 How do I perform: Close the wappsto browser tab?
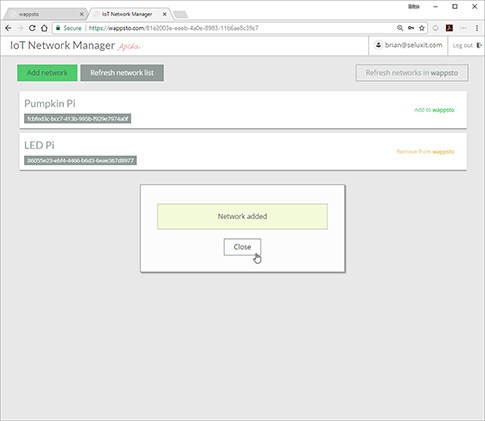point(81,14)
